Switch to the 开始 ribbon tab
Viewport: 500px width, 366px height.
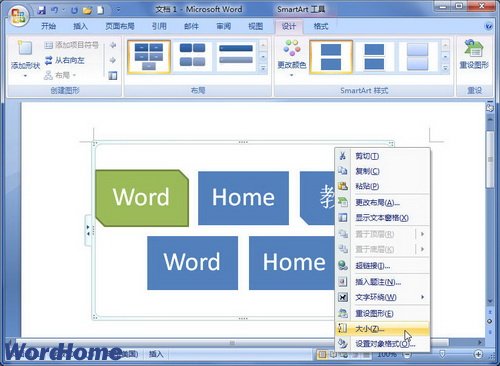[48, 26]
